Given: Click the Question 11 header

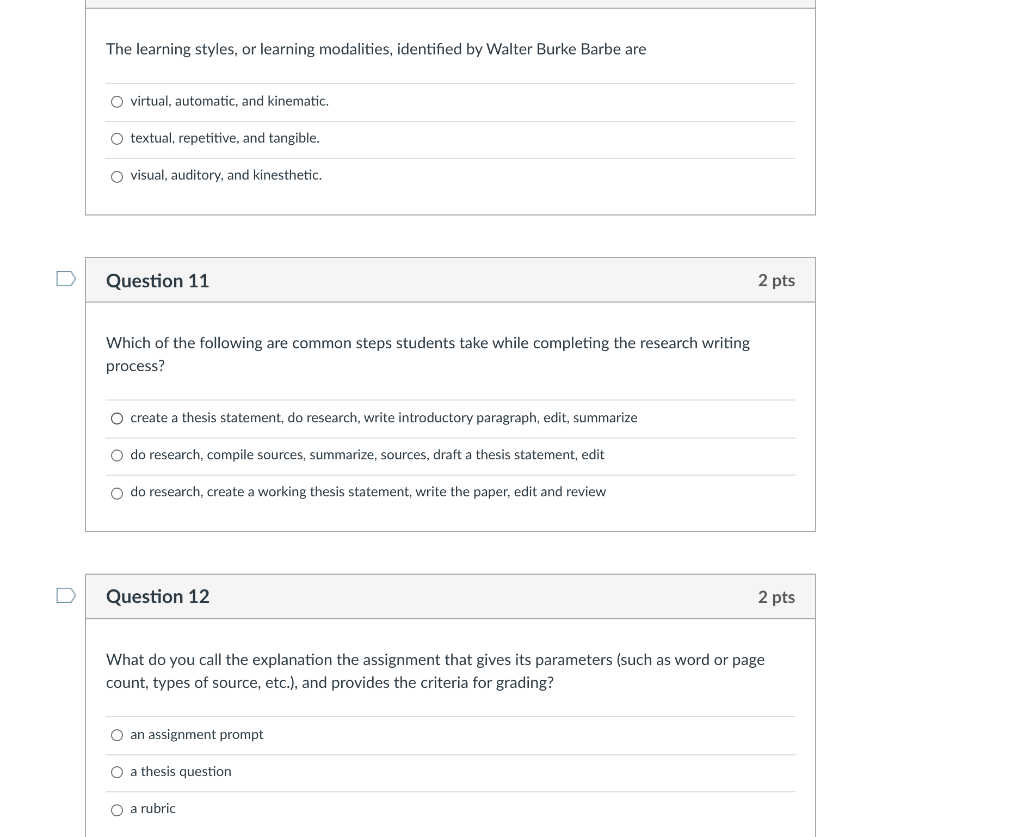Looking at the screenshot, I should click(157, 281).
